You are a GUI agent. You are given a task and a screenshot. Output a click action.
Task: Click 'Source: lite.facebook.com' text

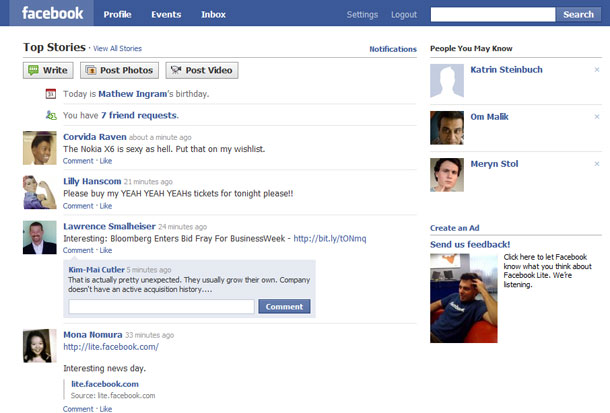[113, 396]
